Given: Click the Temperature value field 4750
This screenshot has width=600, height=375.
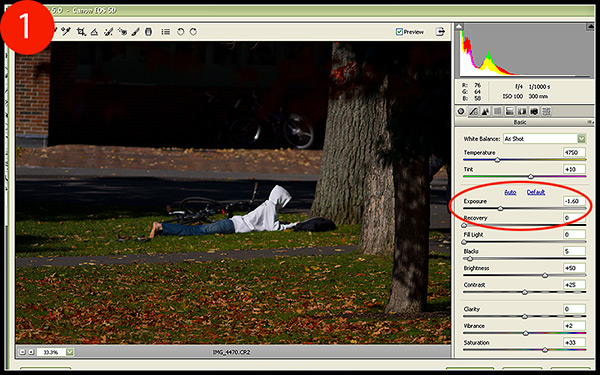Looking at the screenshot, I should [x=574, y=152].
